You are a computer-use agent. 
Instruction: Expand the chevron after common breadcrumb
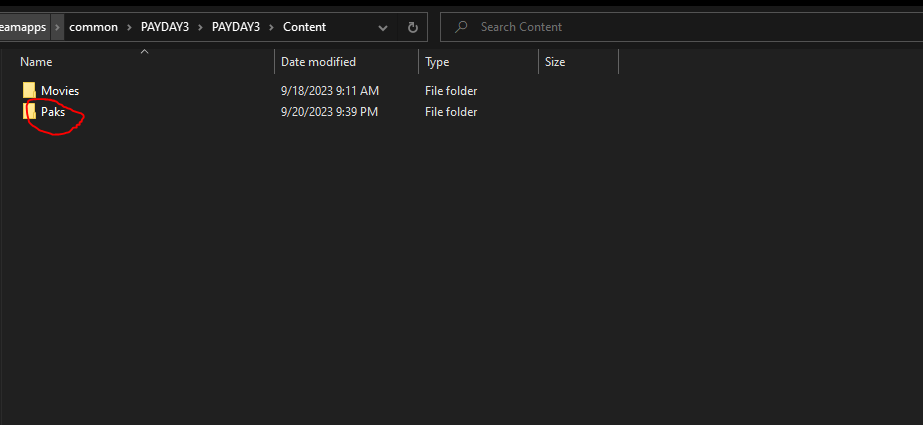tap(130, 27)
